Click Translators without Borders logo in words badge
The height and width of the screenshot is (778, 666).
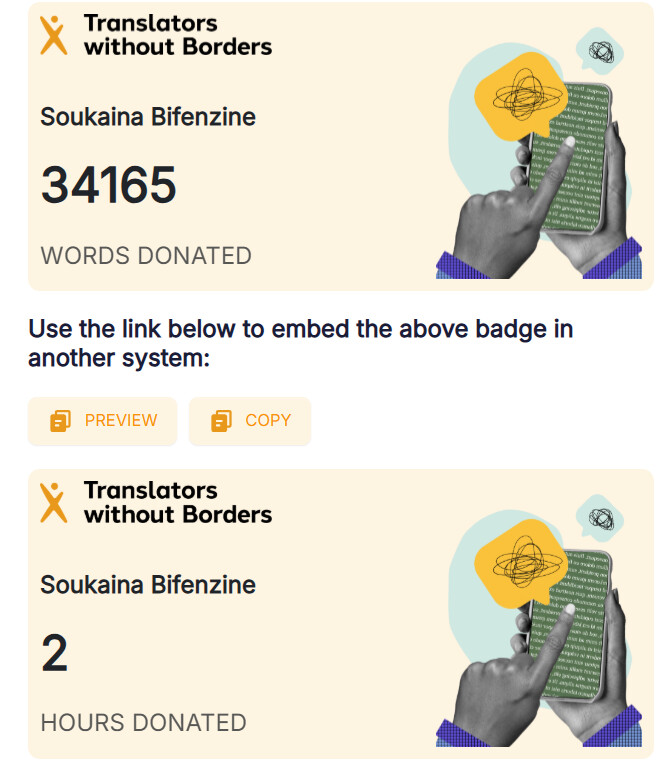(x=54, y=35)
